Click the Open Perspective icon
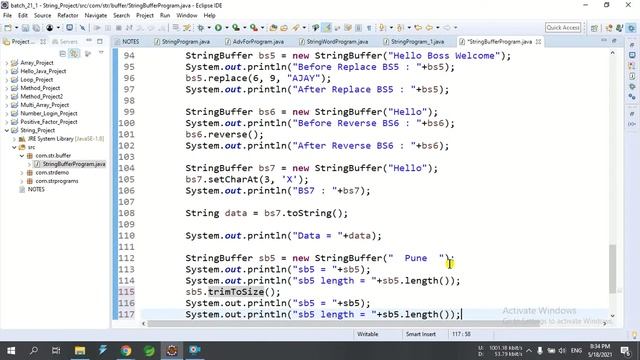Image resolution: width=640 pixels, height=360 pixels. 594,28
